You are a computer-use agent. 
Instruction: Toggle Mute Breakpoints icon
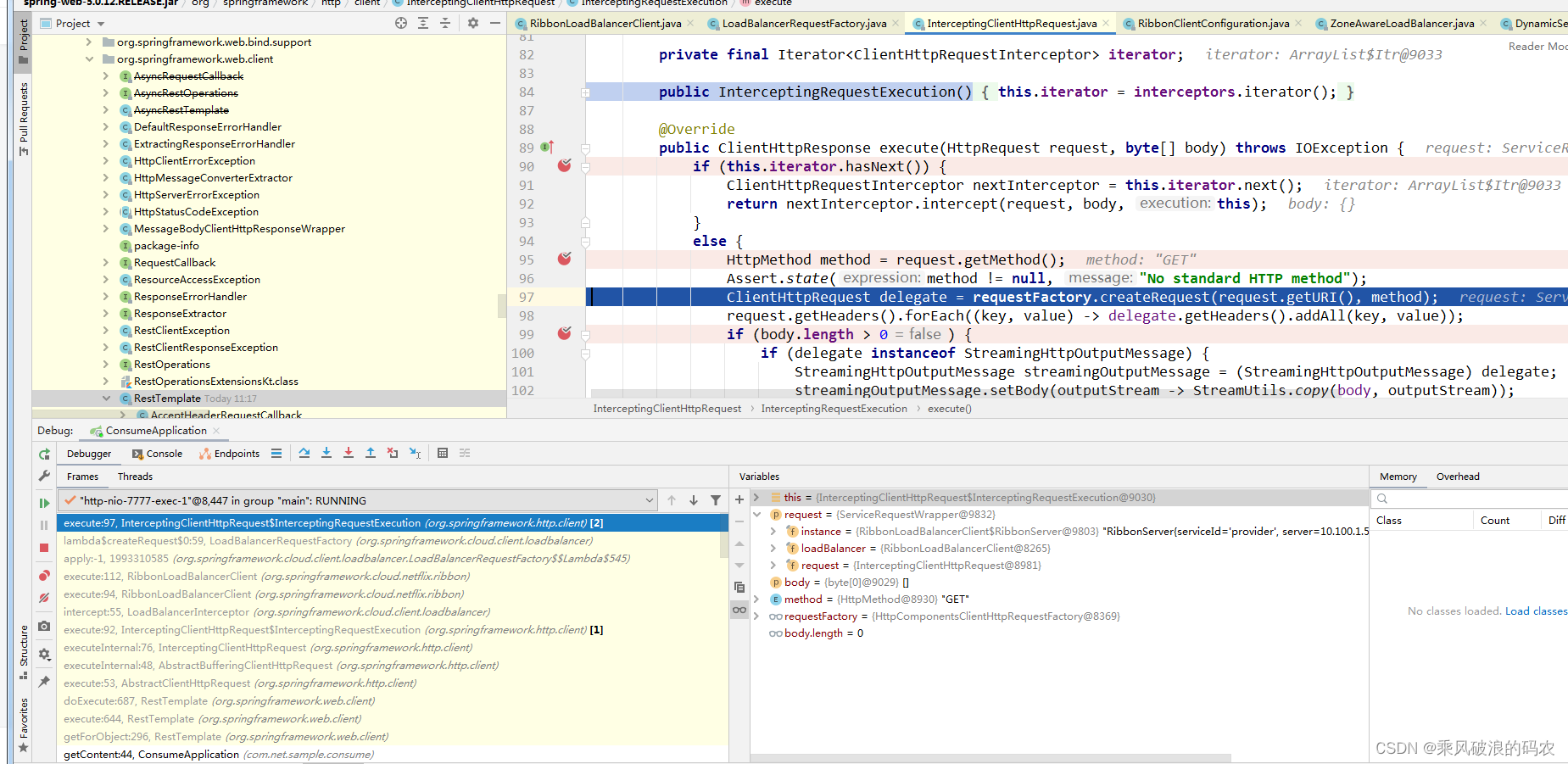pyautogui.click(x=44, y=598)
